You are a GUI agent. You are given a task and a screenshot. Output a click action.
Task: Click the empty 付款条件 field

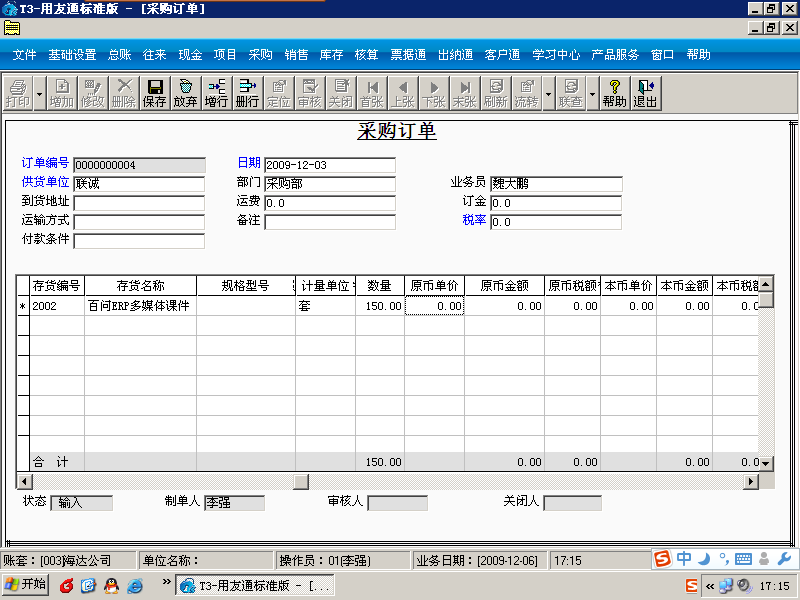click(139, 241)
